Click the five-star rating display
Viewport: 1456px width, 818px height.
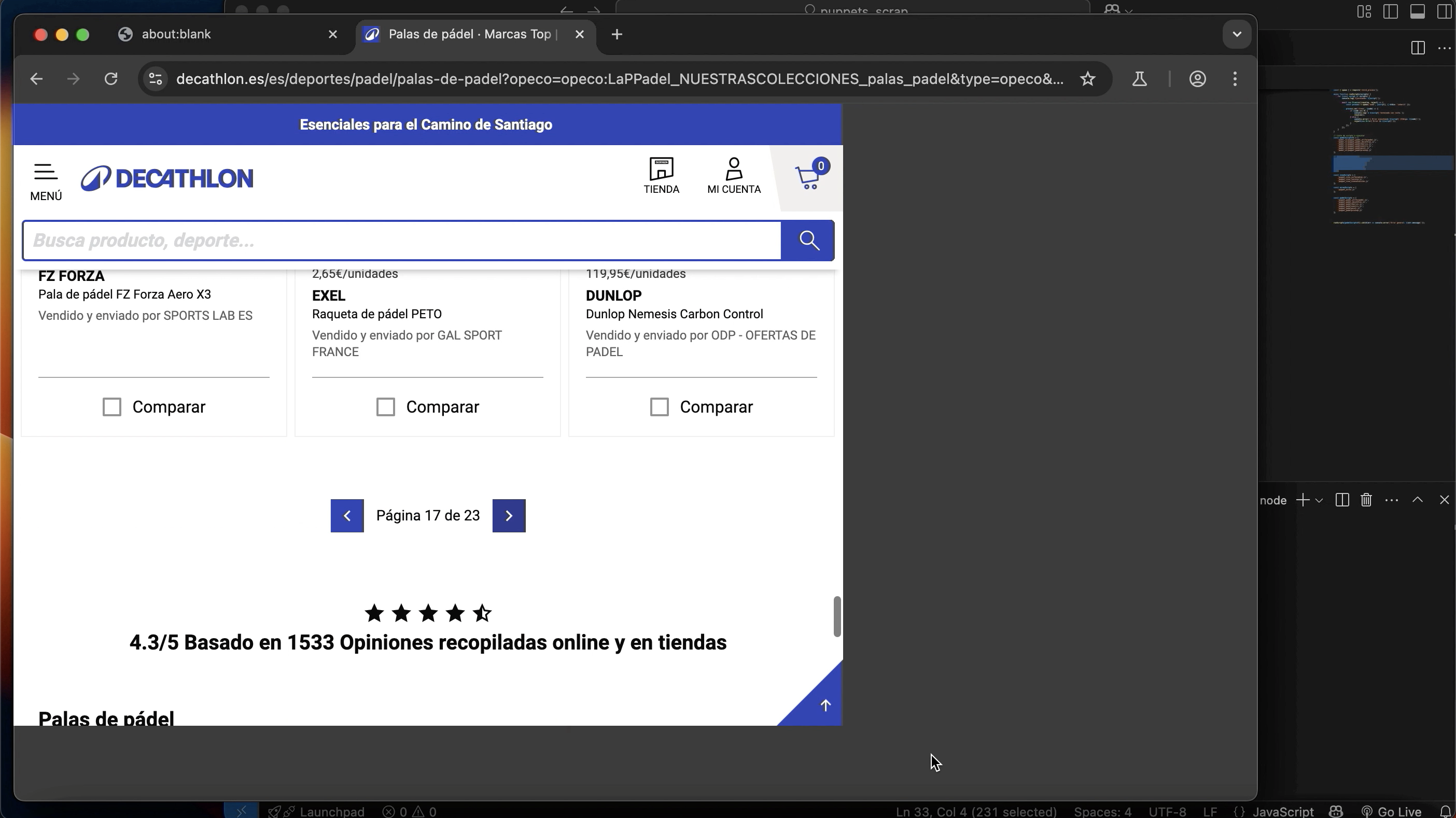point(428,614)
